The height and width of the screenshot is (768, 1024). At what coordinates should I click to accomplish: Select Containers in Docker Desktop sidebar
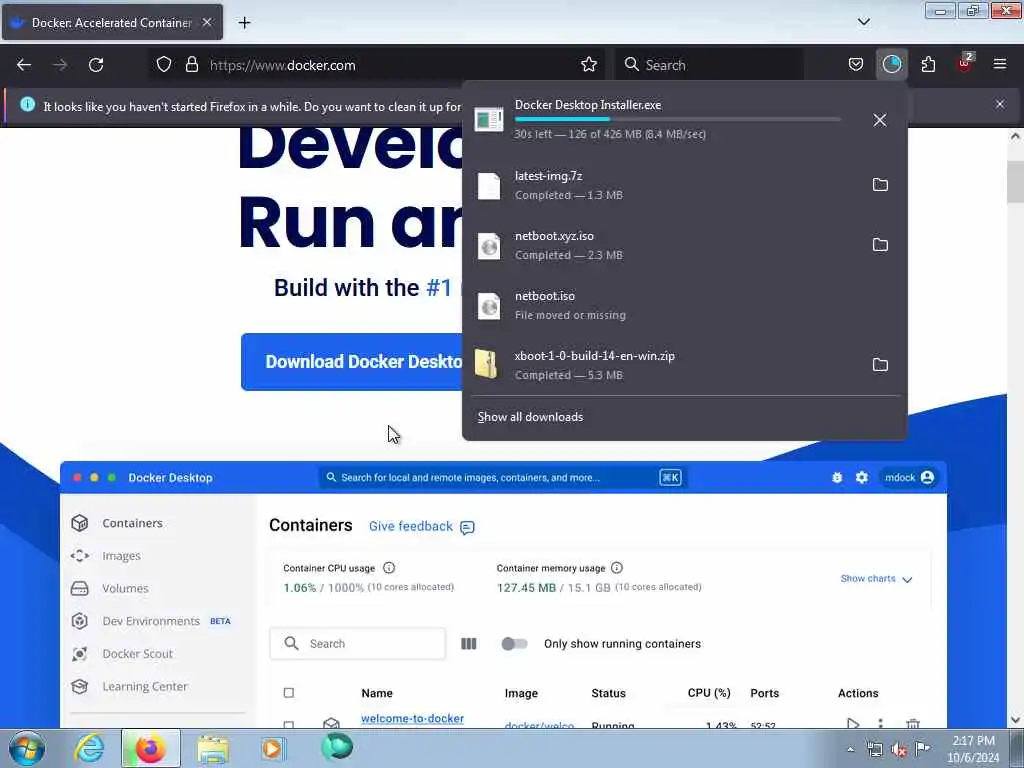point(133,523)
